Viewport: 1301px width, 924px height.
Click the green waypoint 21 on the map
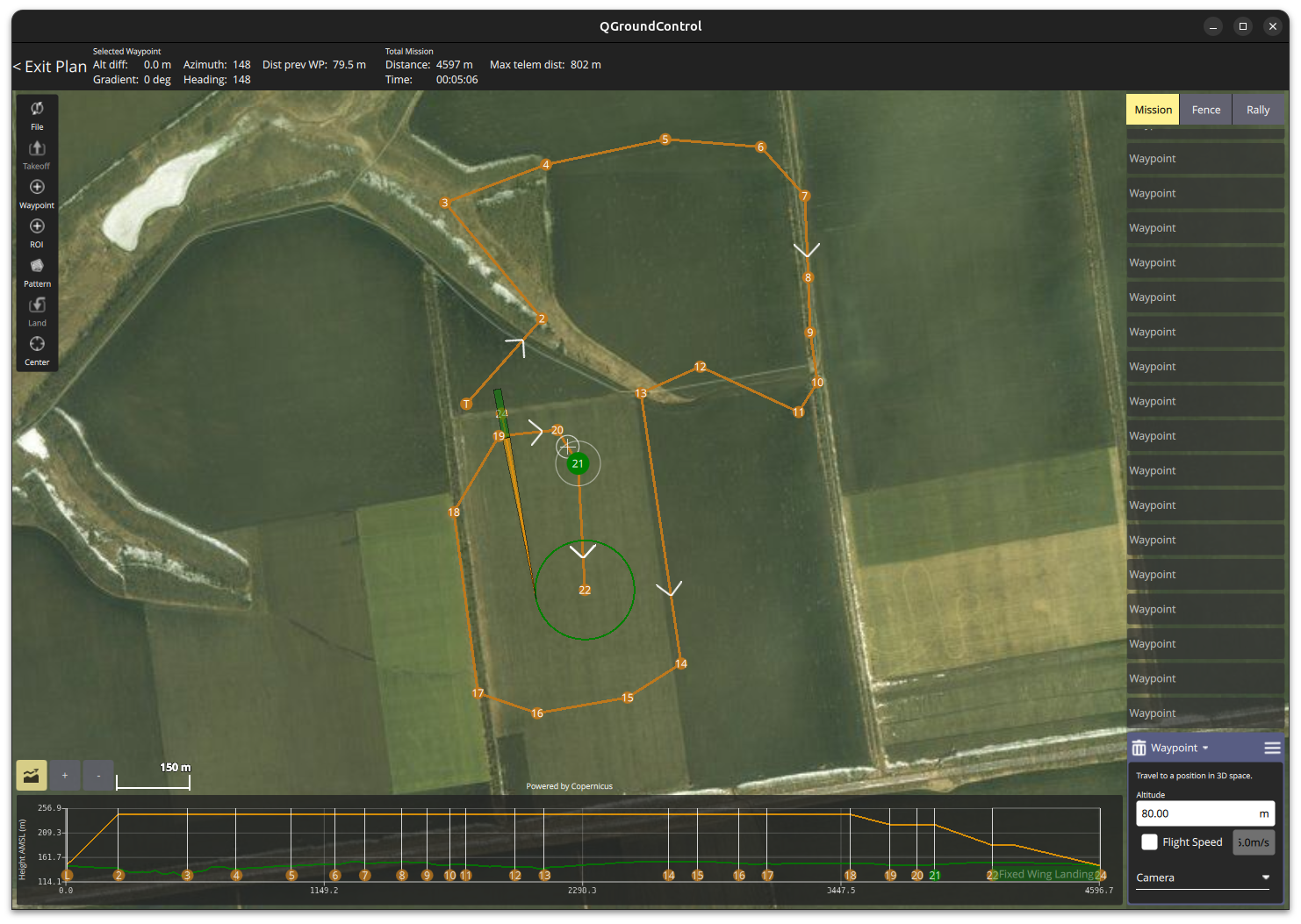point(578,463)
